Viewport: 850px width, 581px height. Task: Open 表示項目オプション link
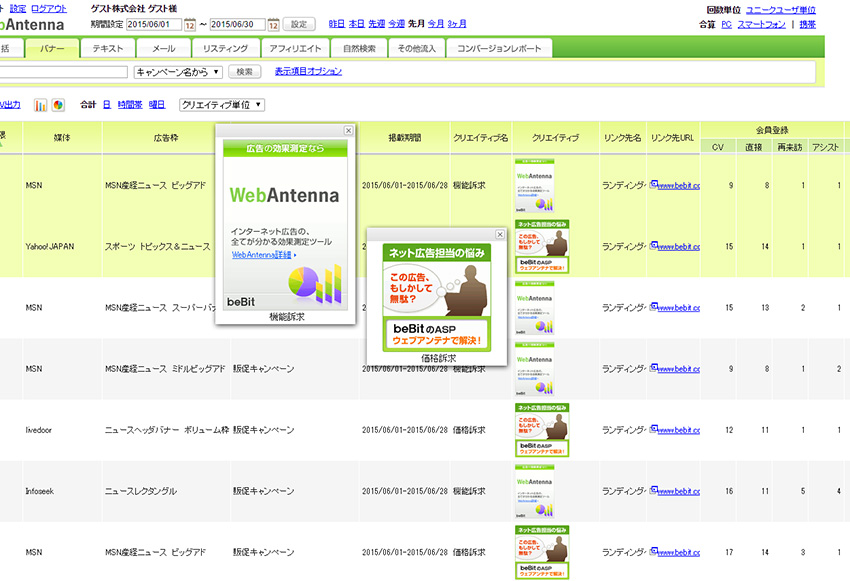(308, 72)
